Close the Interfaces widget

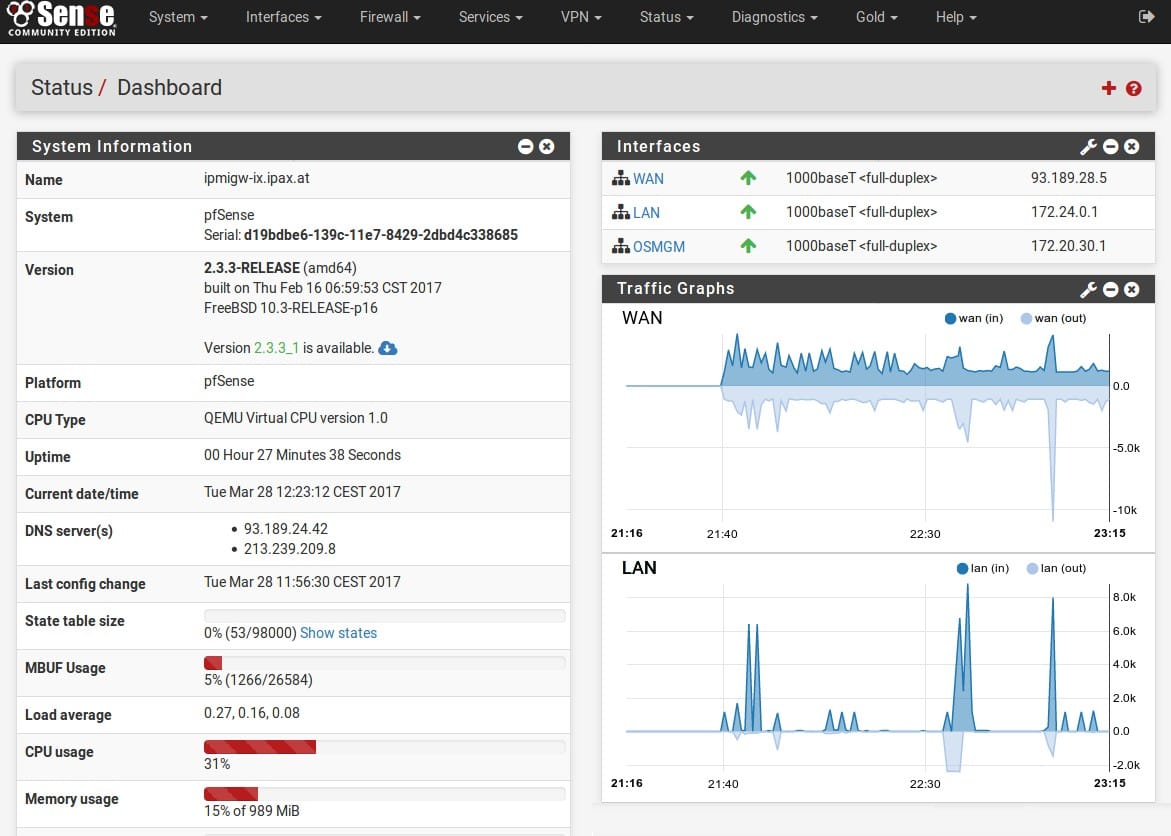[x=1131, y=146]
